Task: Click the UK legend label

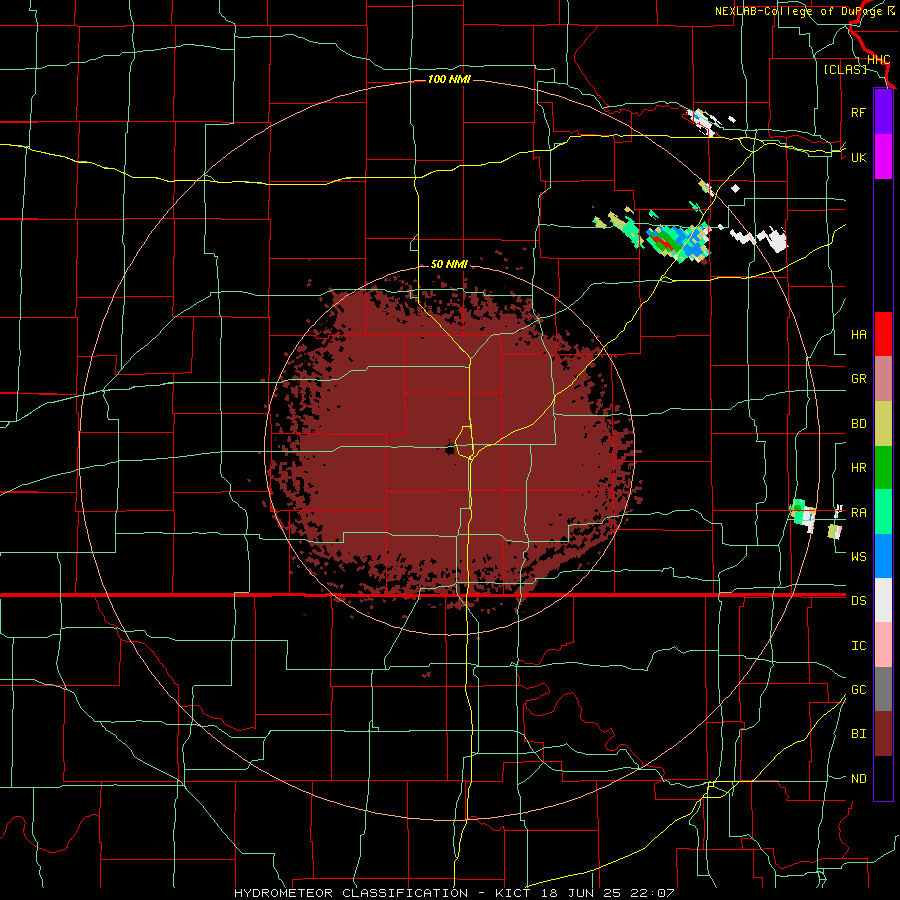Action: point(858,157)
